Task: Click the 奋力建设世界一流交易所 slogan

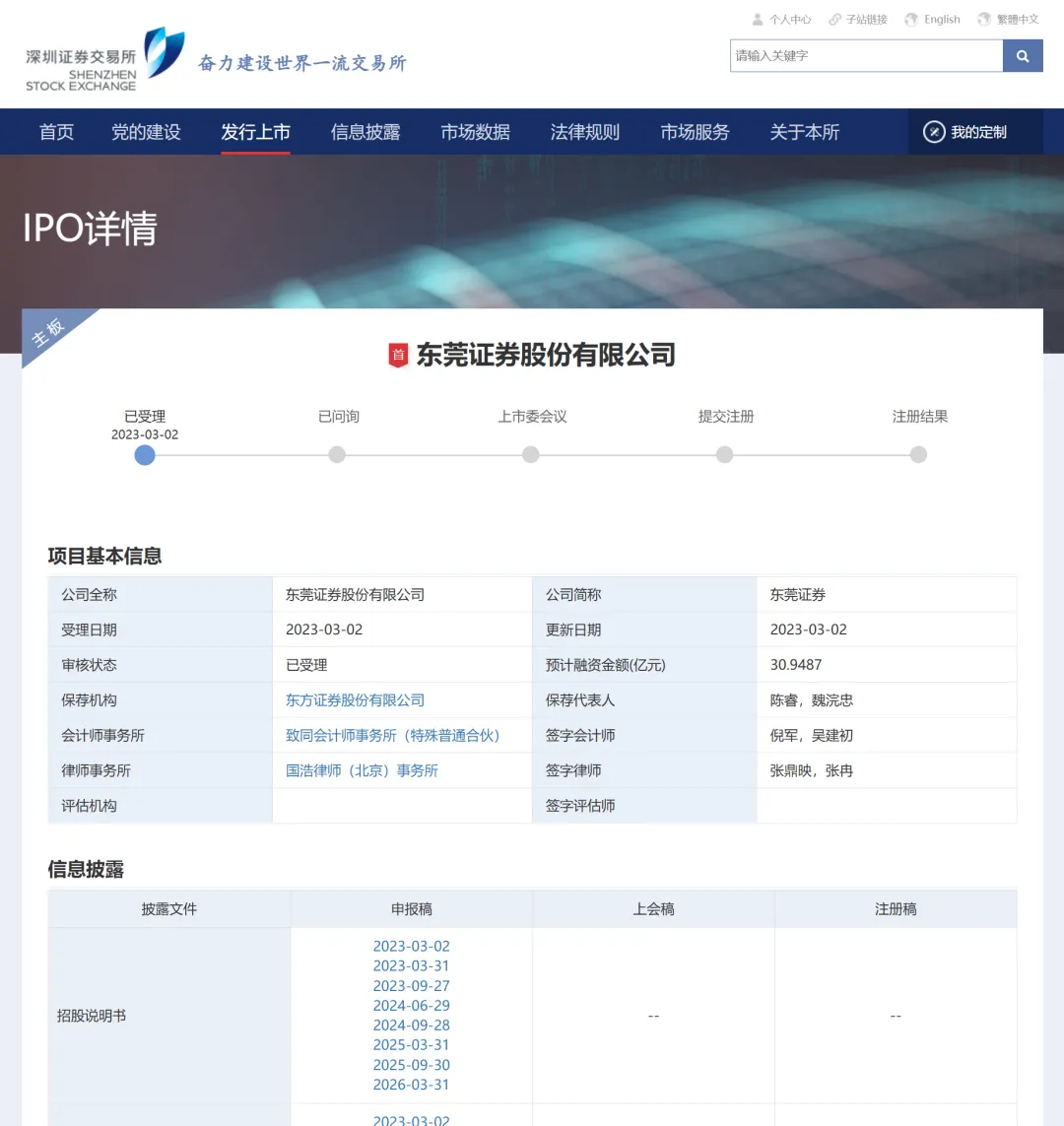Action: tap(302, 63)
